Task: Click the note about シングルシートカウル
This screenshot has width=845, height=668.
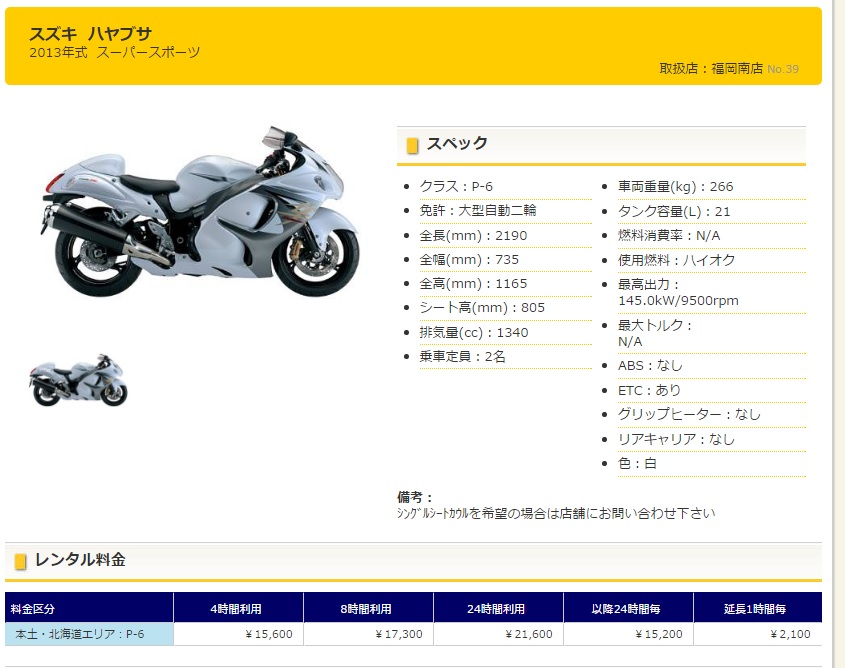Action: point(556,513)
